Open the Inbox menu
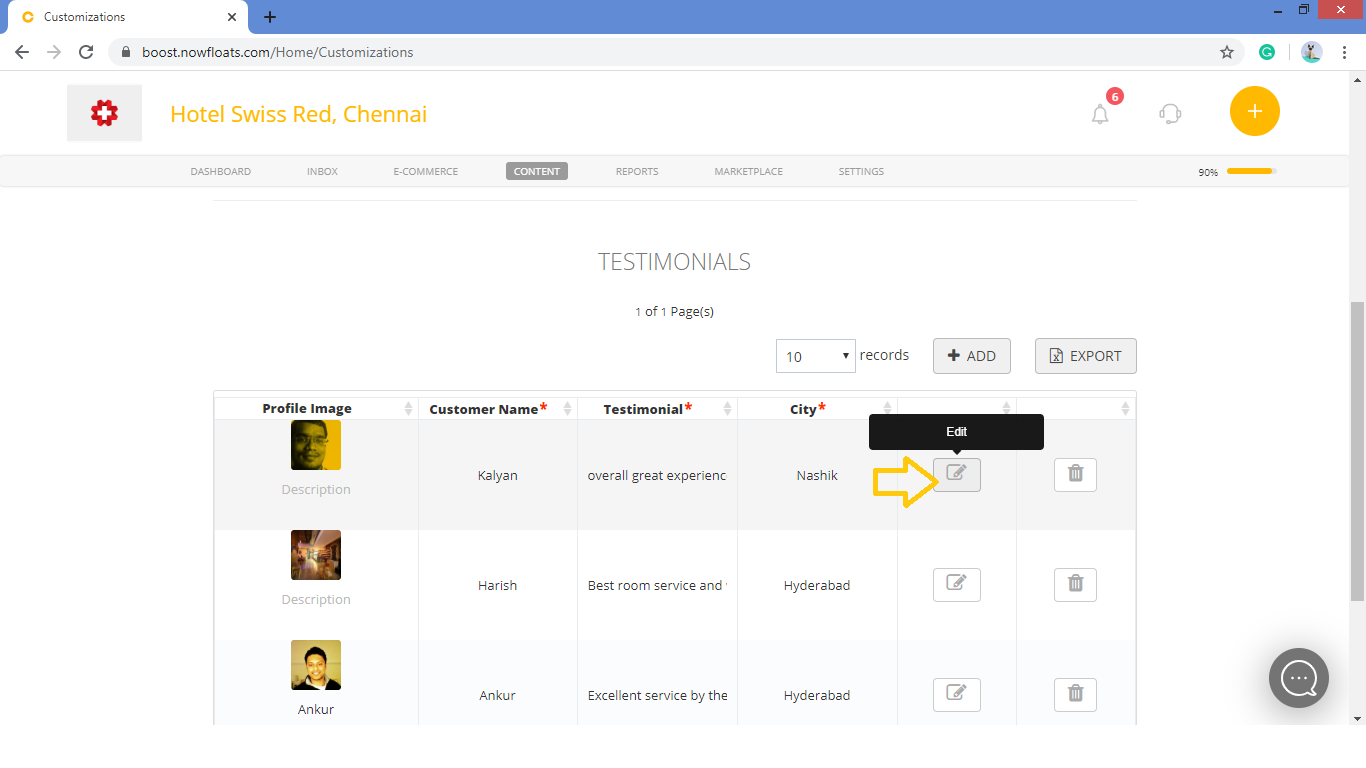The height and width of the screenshot is (768, 1366). click(x=322, y=171)
